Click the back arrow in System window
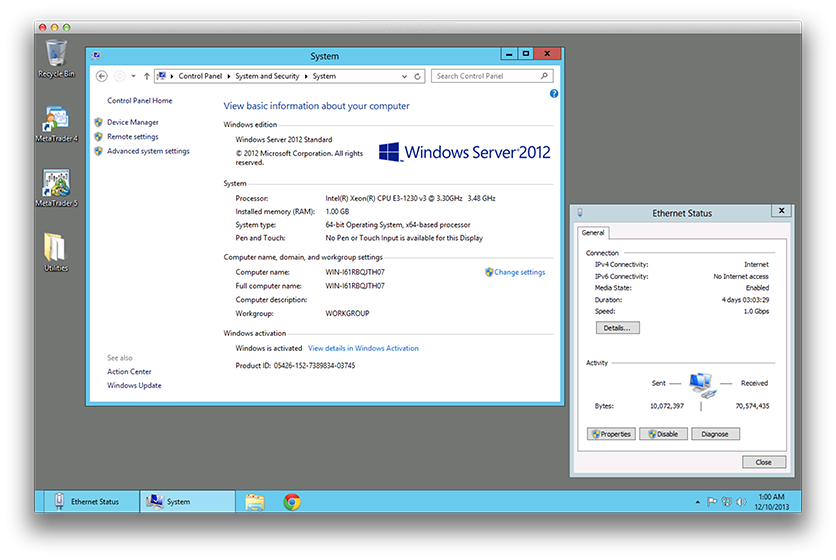836x560 pixels. pyautogui.click(x=101, y=76)
